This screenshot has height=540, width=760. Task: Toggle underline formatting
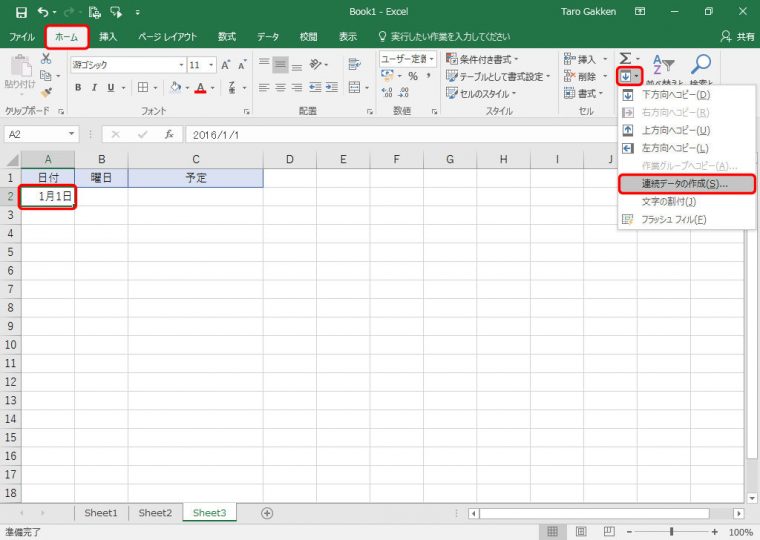coord(111,87)
